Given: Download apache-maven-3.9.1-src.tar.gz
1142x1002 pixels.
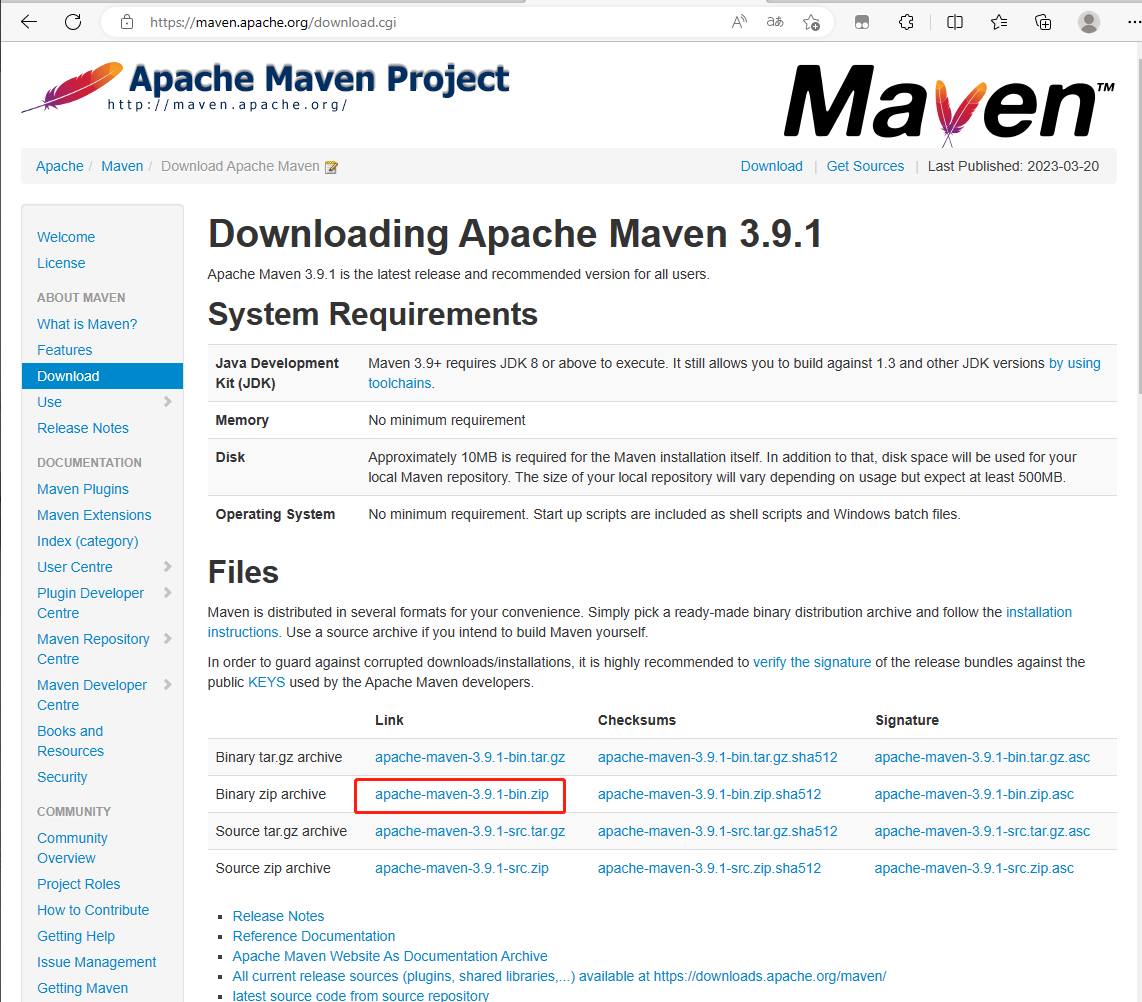Looking at the screenshot, I should click(x=470, y=832).
